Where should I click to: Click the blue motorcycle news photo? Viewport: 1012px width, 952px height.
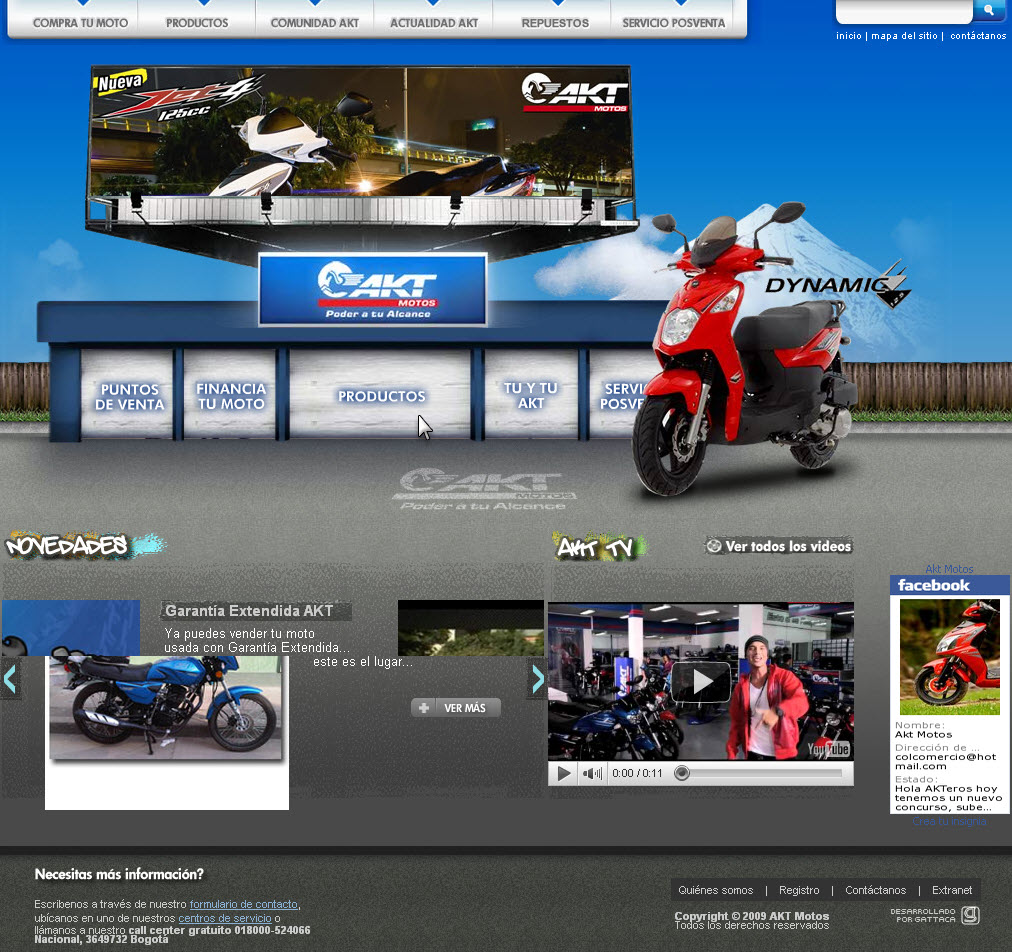pyautogui.click(x=166, y=707)
